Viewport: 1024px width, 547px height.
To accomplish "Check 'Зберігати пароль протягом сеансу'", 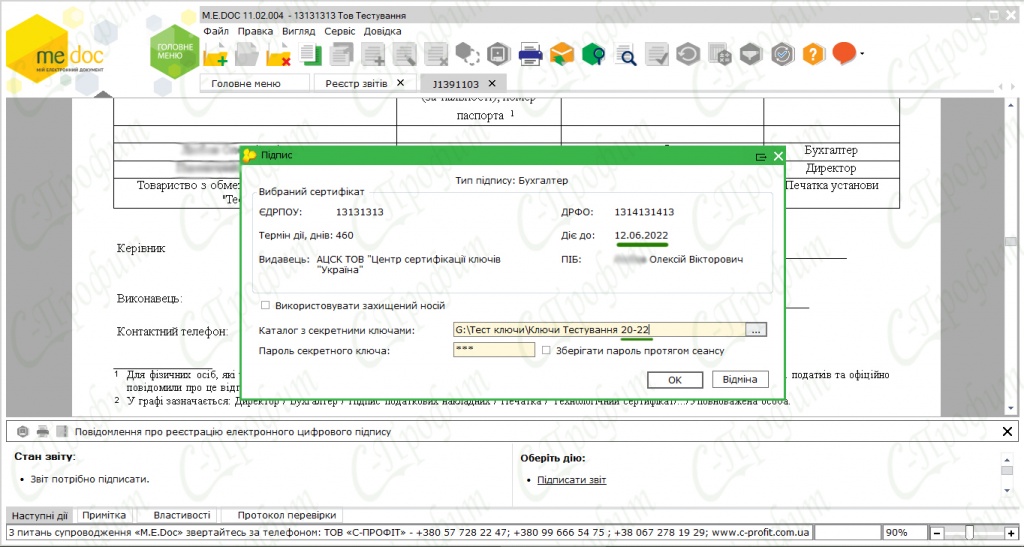I will 546,350.
